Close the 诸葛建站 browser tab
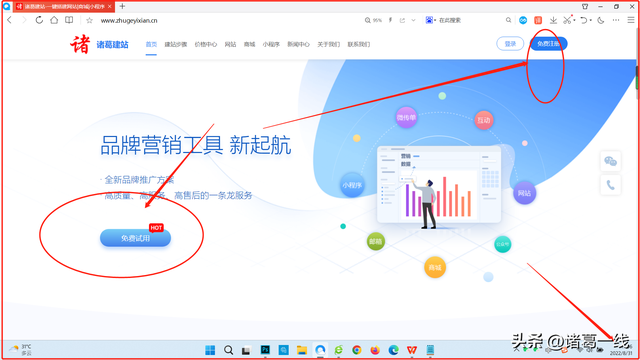Screen dimensions: 640x360 pos(109,7)
